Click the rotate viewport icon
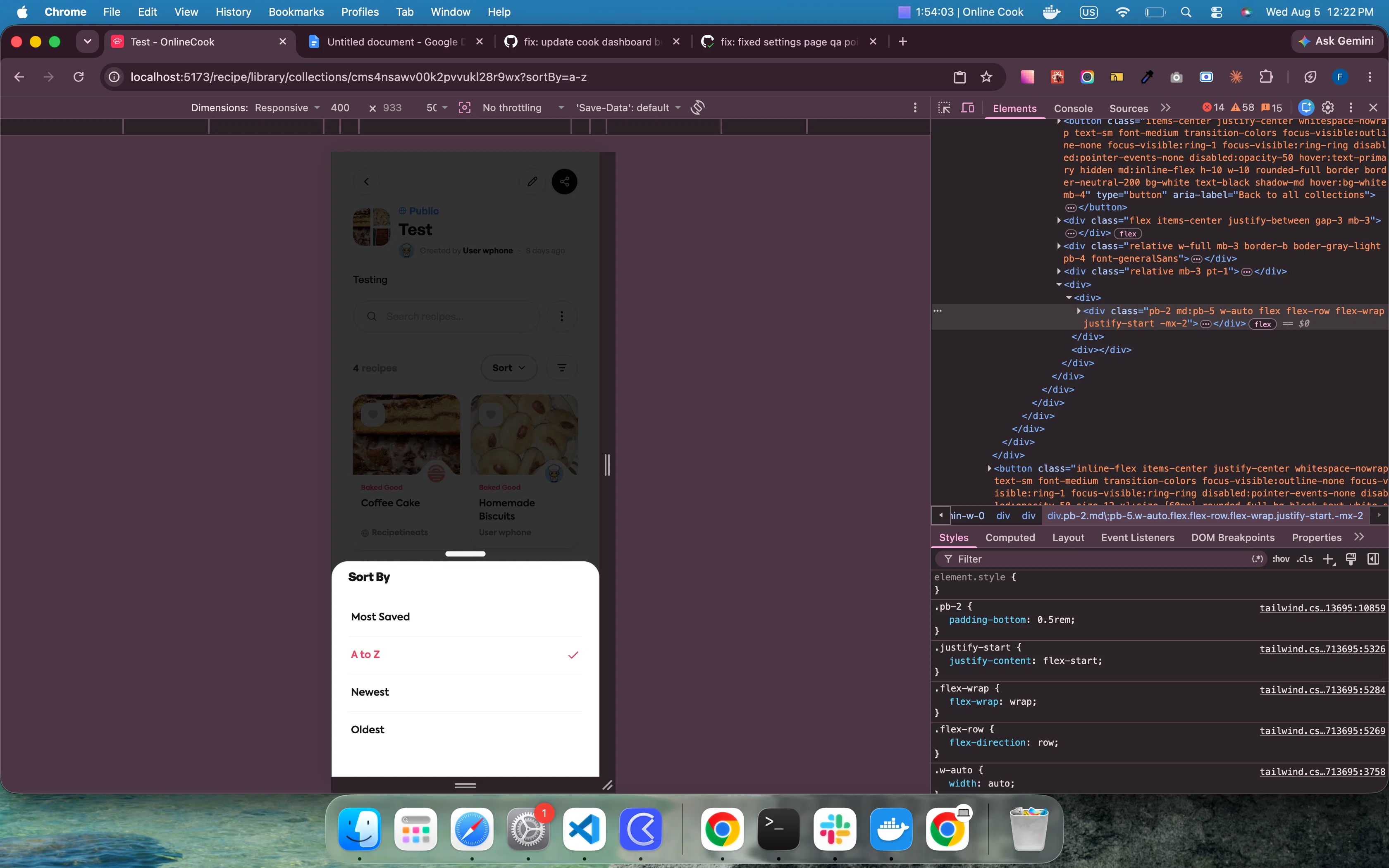This screenshot has height=868, width=1389. tap(697, 107)
